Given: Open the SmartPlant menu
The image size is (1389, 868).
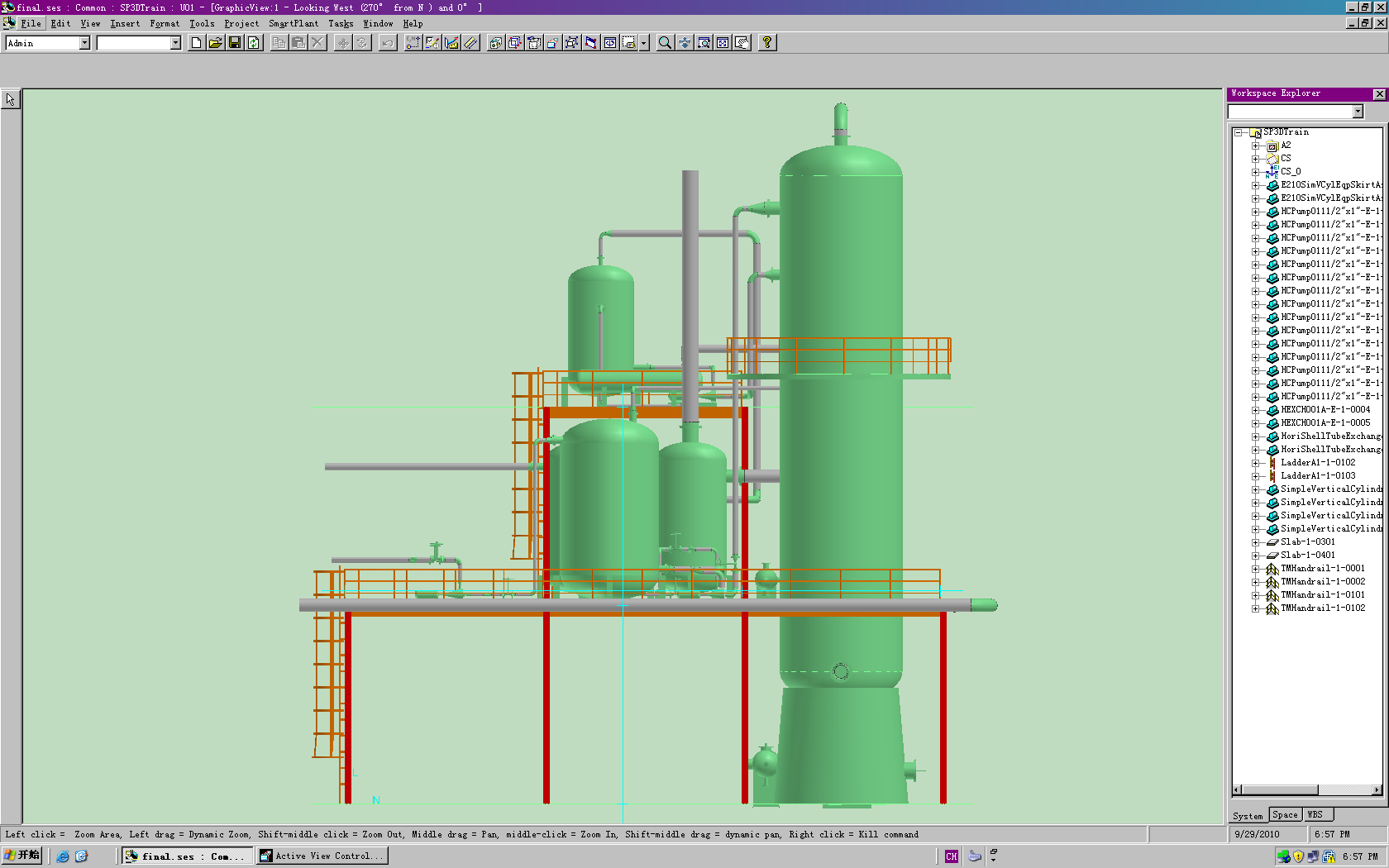Looking at the screenshot, I should [293, 24].
